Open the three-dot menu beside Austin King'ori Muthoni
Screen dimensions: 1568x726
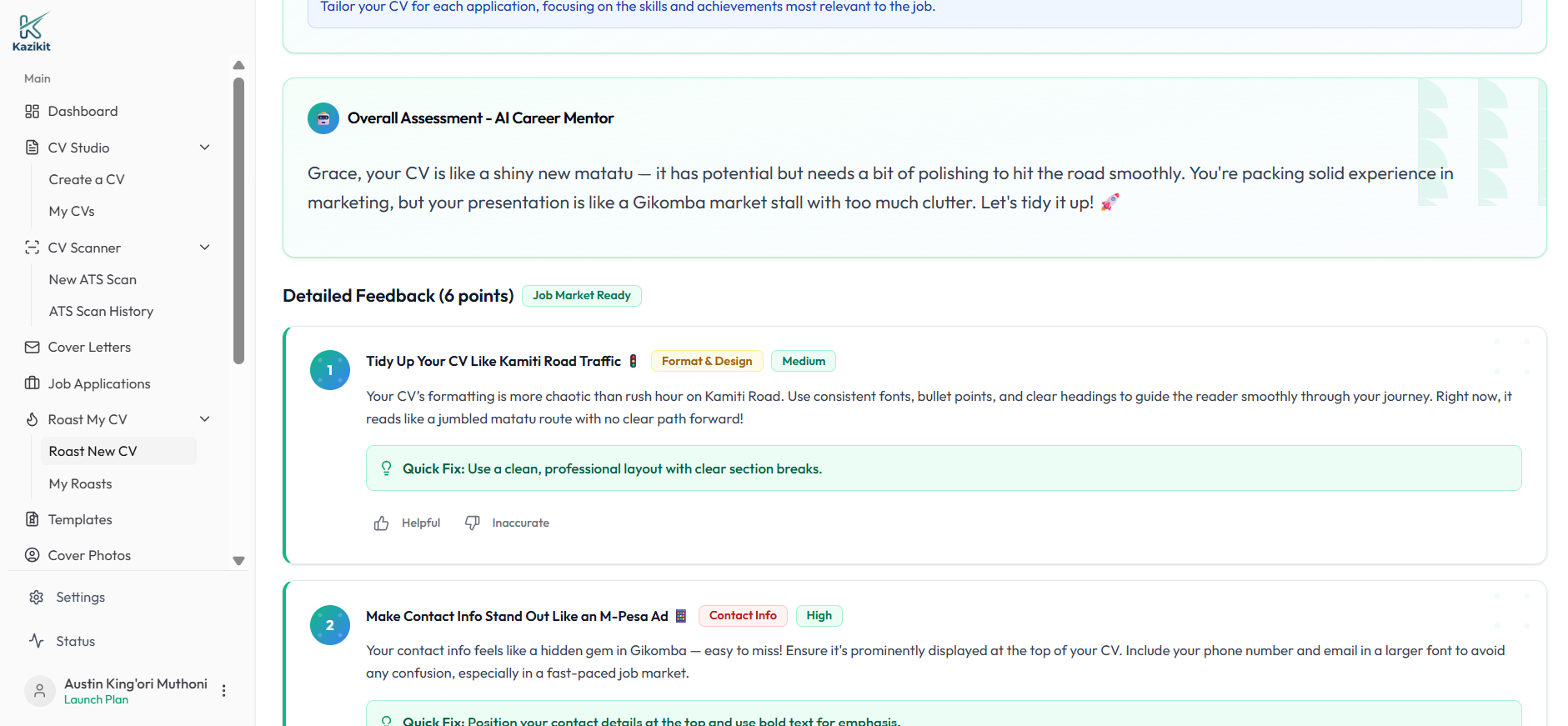(x=223, y=690)
